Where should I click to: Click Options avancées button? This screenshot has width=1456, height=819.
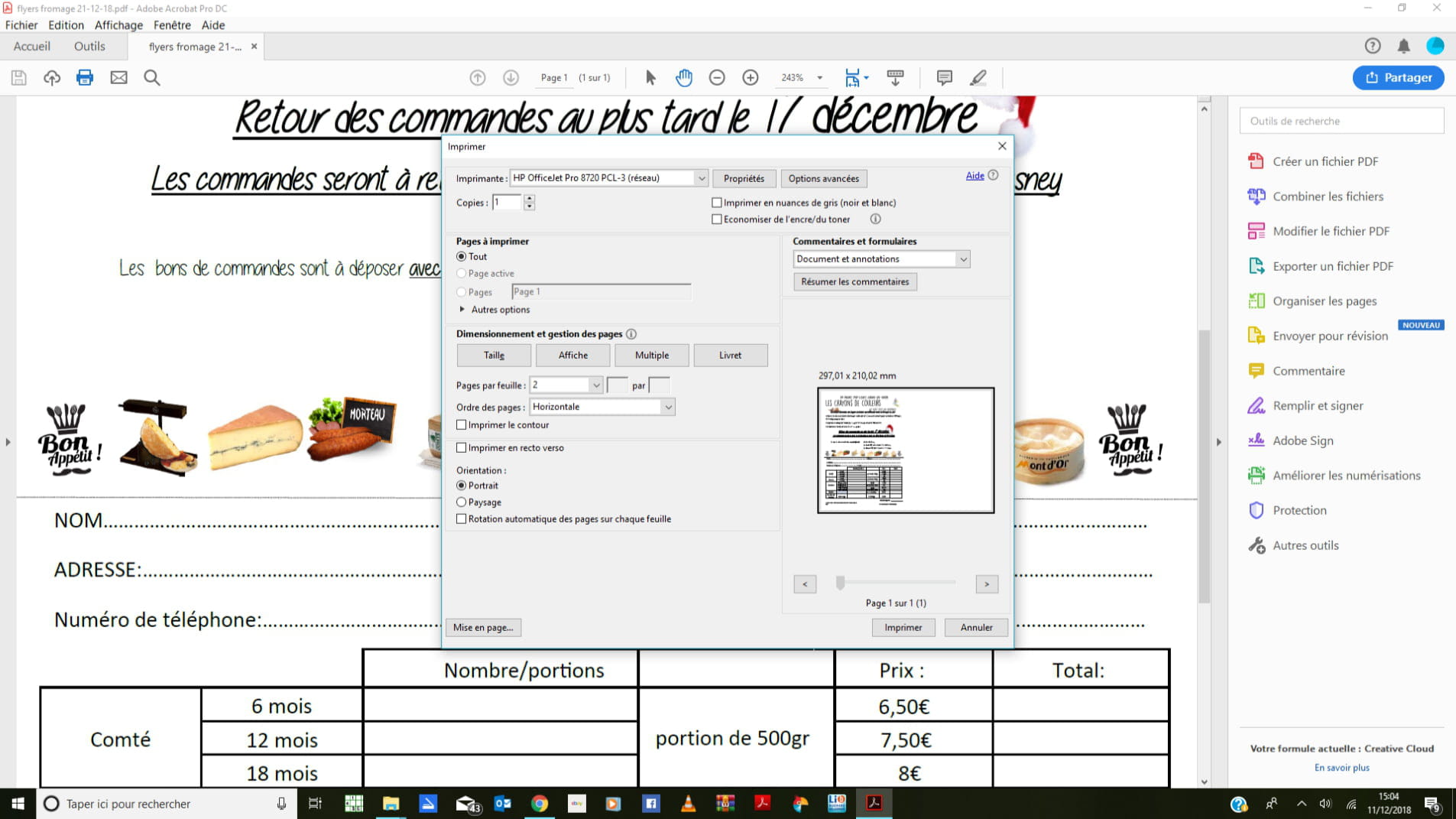pos(823,179)
